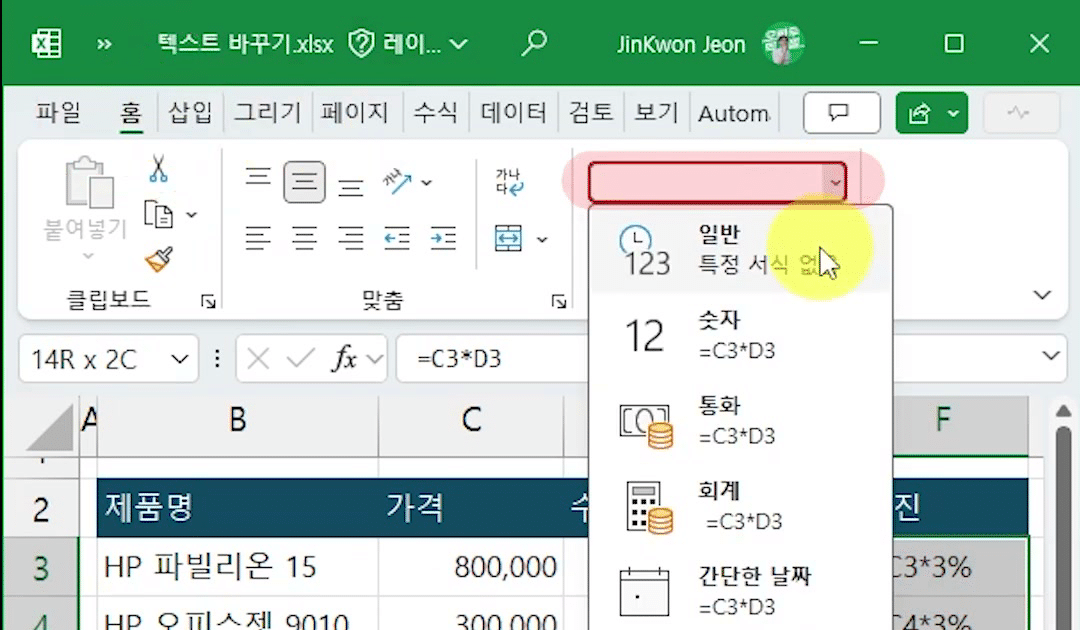Screen dimensions: 1080x630
Task: Toggle middle vertical alignment
Action: pyautogui.click(x=304, y=182)
